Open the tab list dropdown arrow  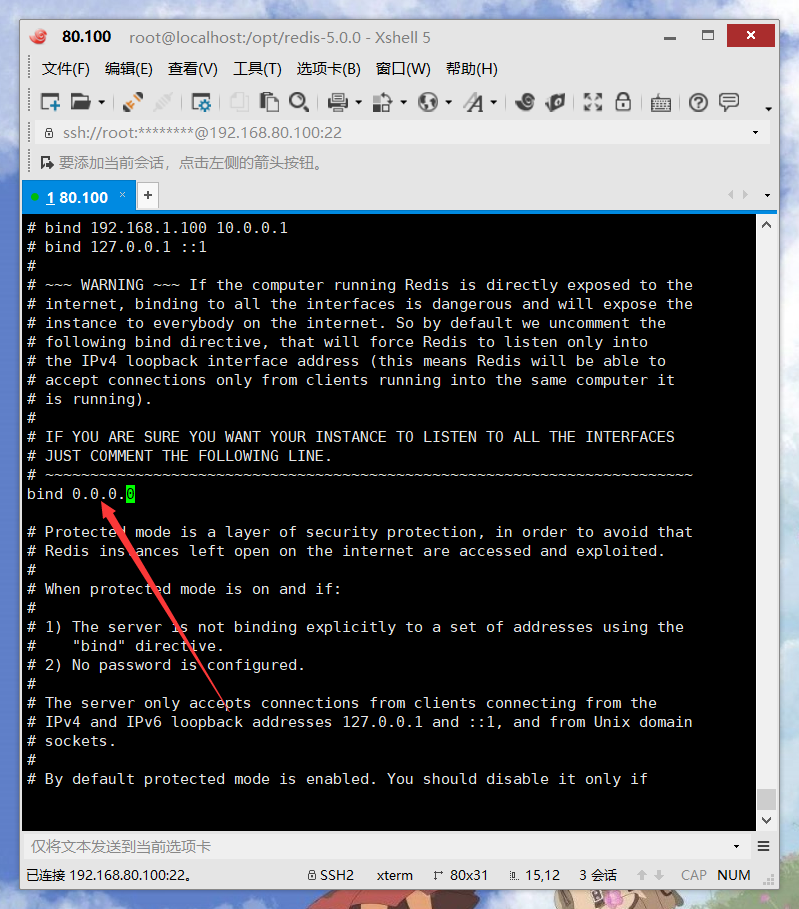click(x=767, y=196)
